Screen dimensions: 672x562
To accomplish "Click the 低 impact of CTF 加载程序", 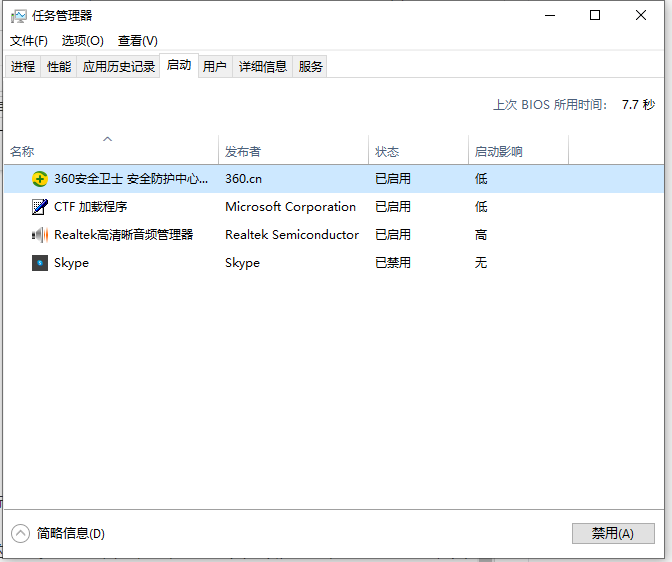I will (481, 207).
